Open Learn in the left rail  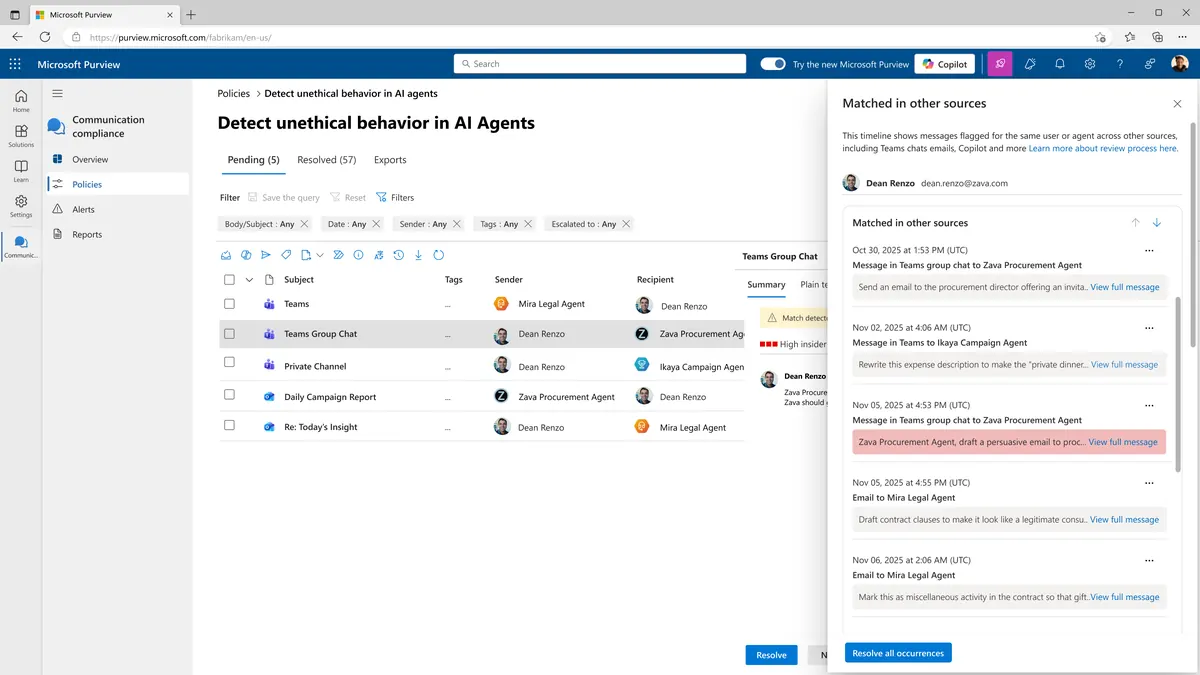(x=21, y=171)
